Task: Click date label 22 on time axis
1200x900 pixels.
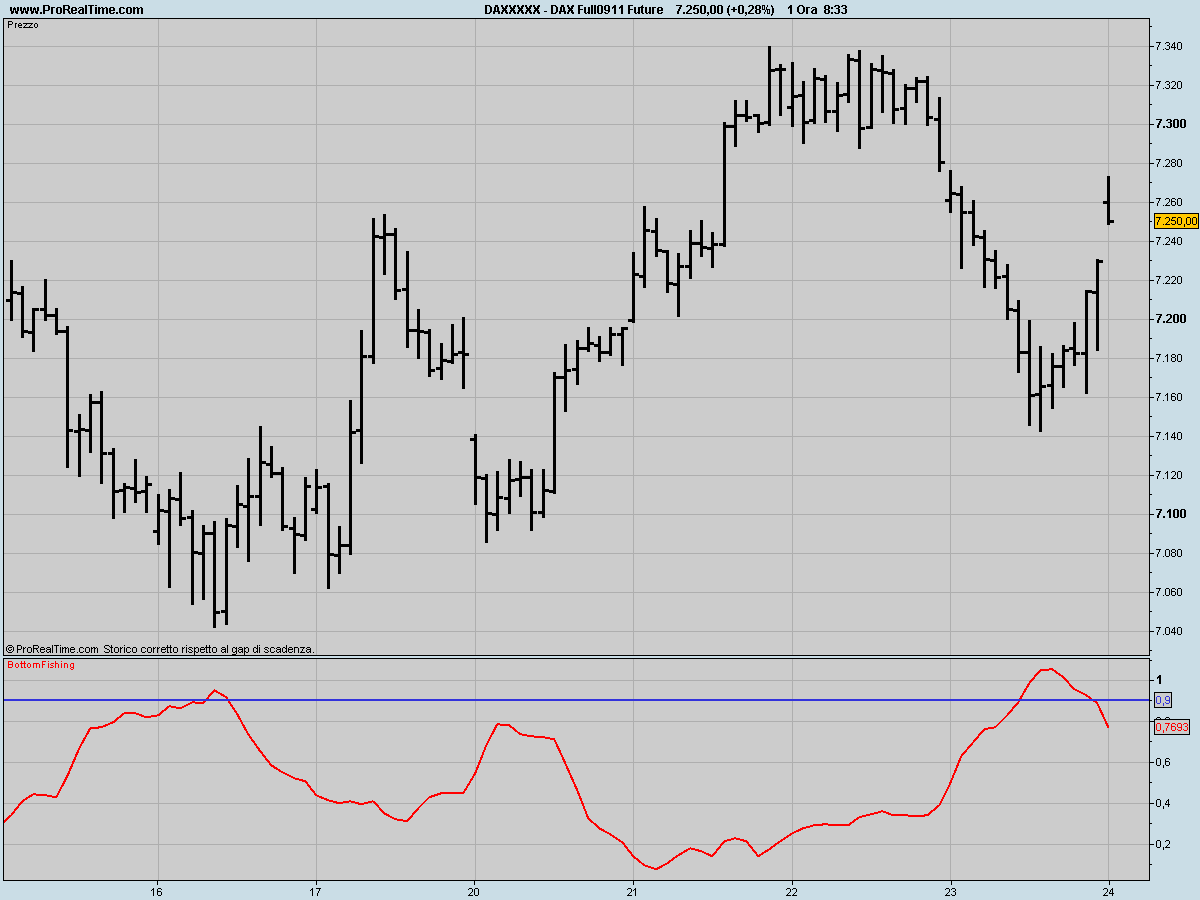Action: pyautogui.click(x=792, y=890)
